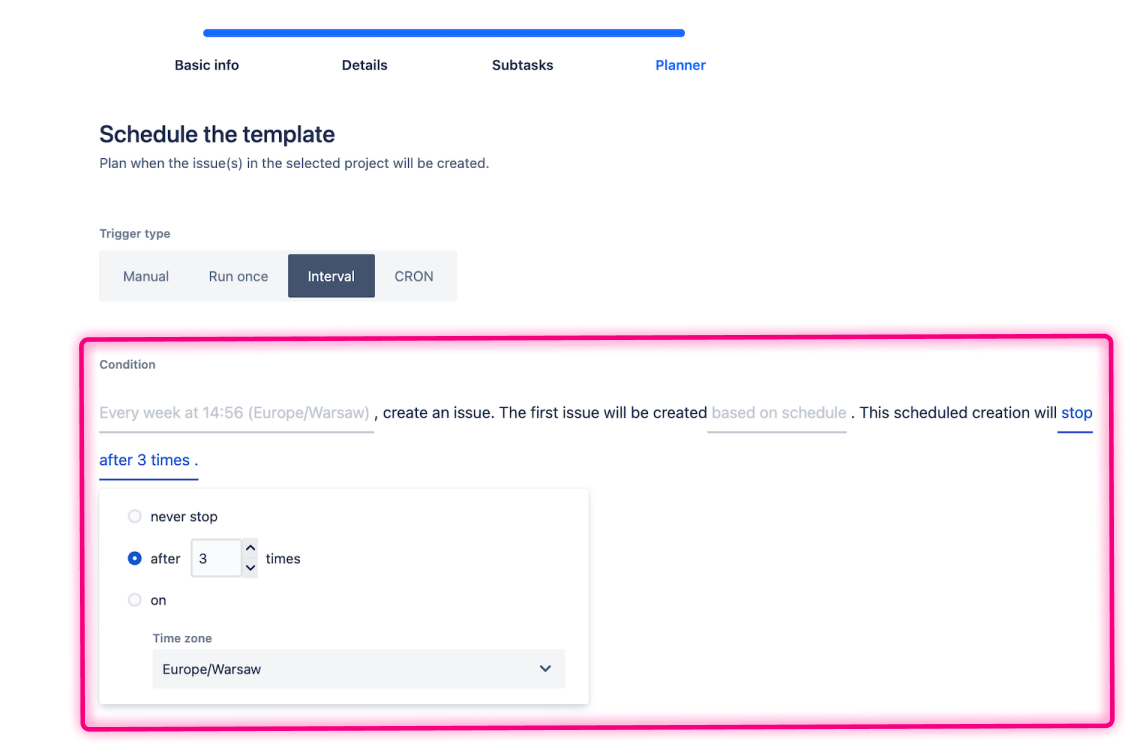This screenshot has width=1129, height=746.
Task: Select the Manual trigger type
Action: coord(146,276)
